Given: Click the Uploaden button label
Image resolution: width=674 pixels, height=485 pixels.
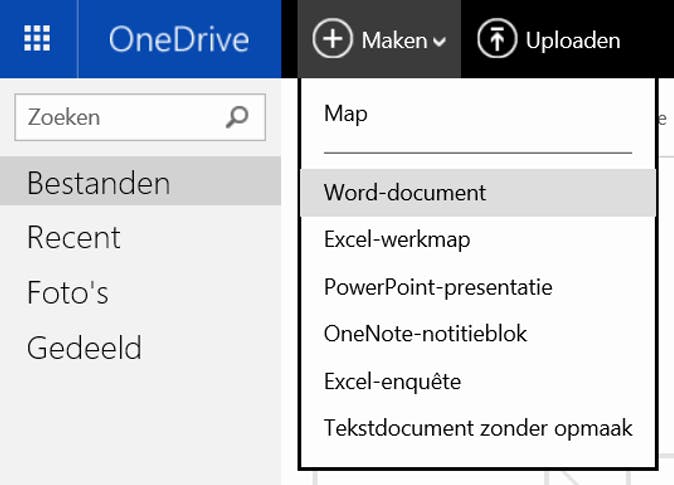Looking at the screenshot, I should (573, 41).
